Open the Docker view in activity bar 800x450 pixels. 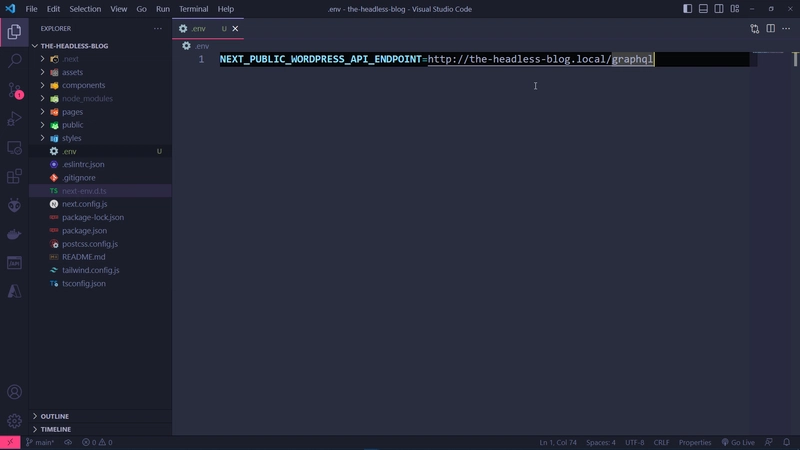pos(14,234)
